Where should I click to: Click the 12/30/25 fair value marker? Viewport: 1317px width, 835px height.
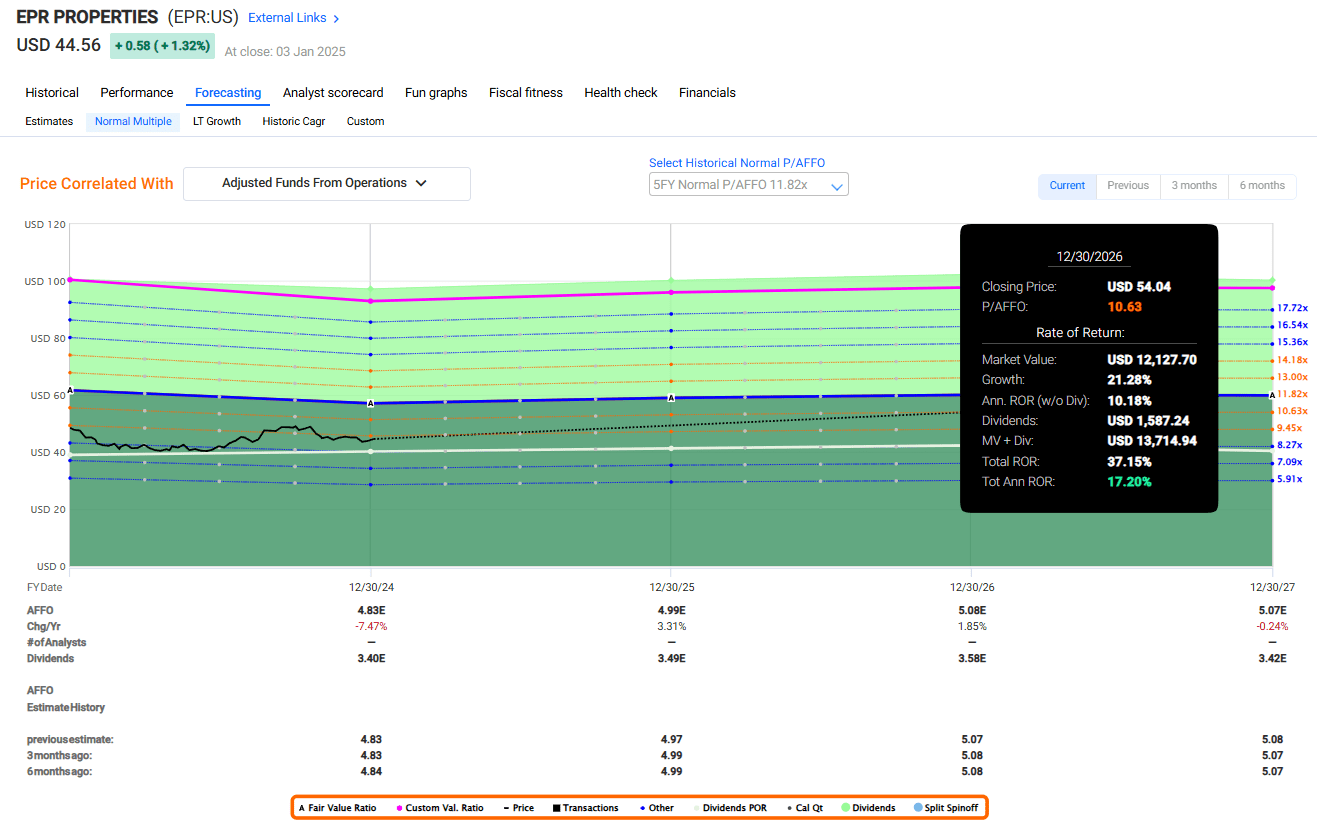[x=670, y=398]
